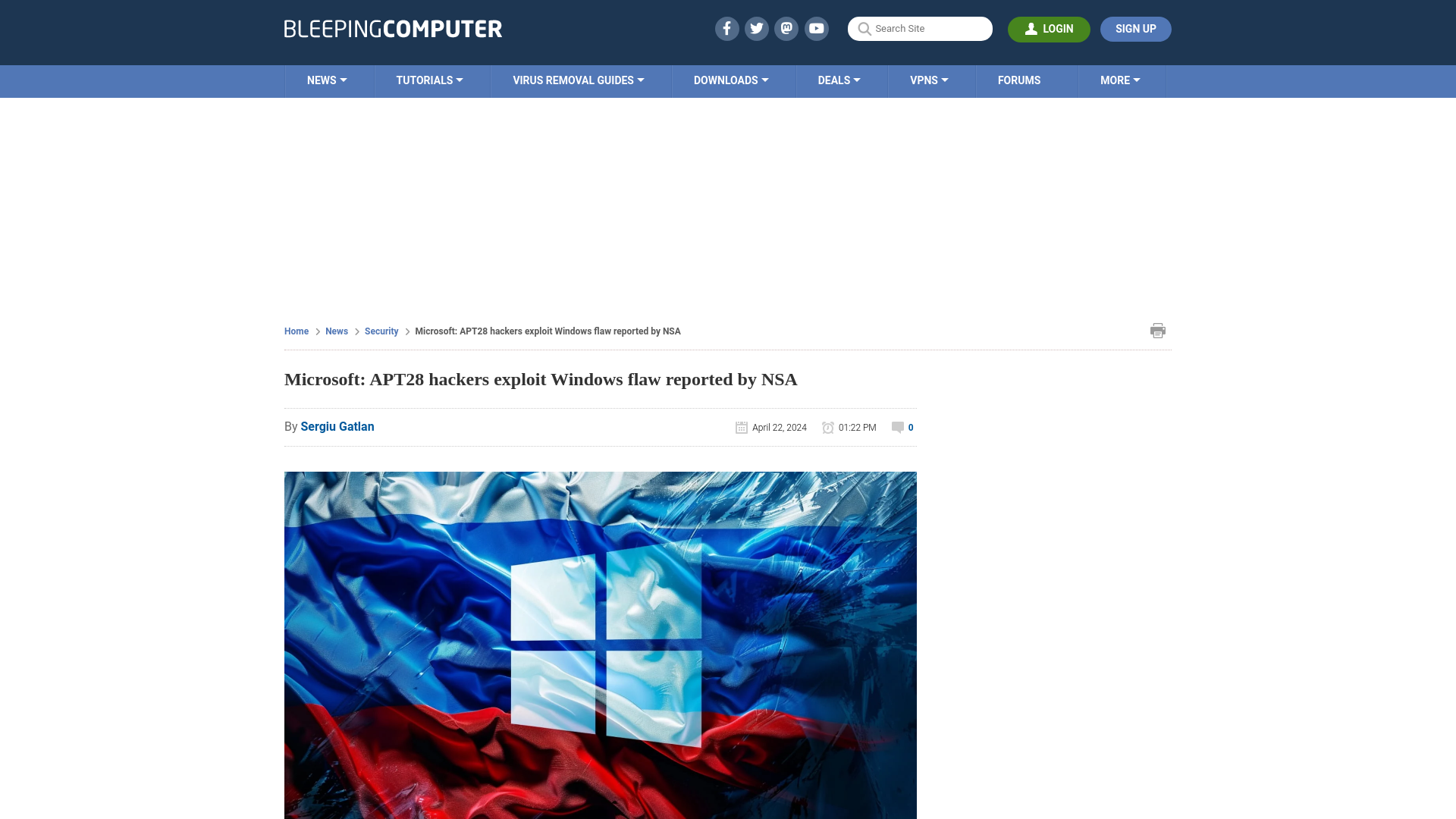Open BleepingComputer Twitter profile
This screenshot has height=819, width=1456.
pyautogui.click(x=757, y=28)
